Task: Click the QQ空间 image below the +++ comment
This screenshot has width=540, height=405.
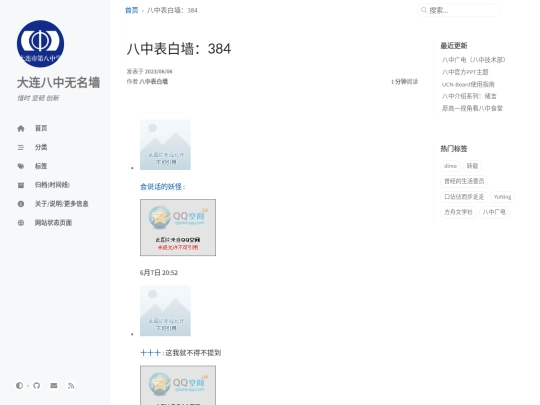Action: click(178, 385)
